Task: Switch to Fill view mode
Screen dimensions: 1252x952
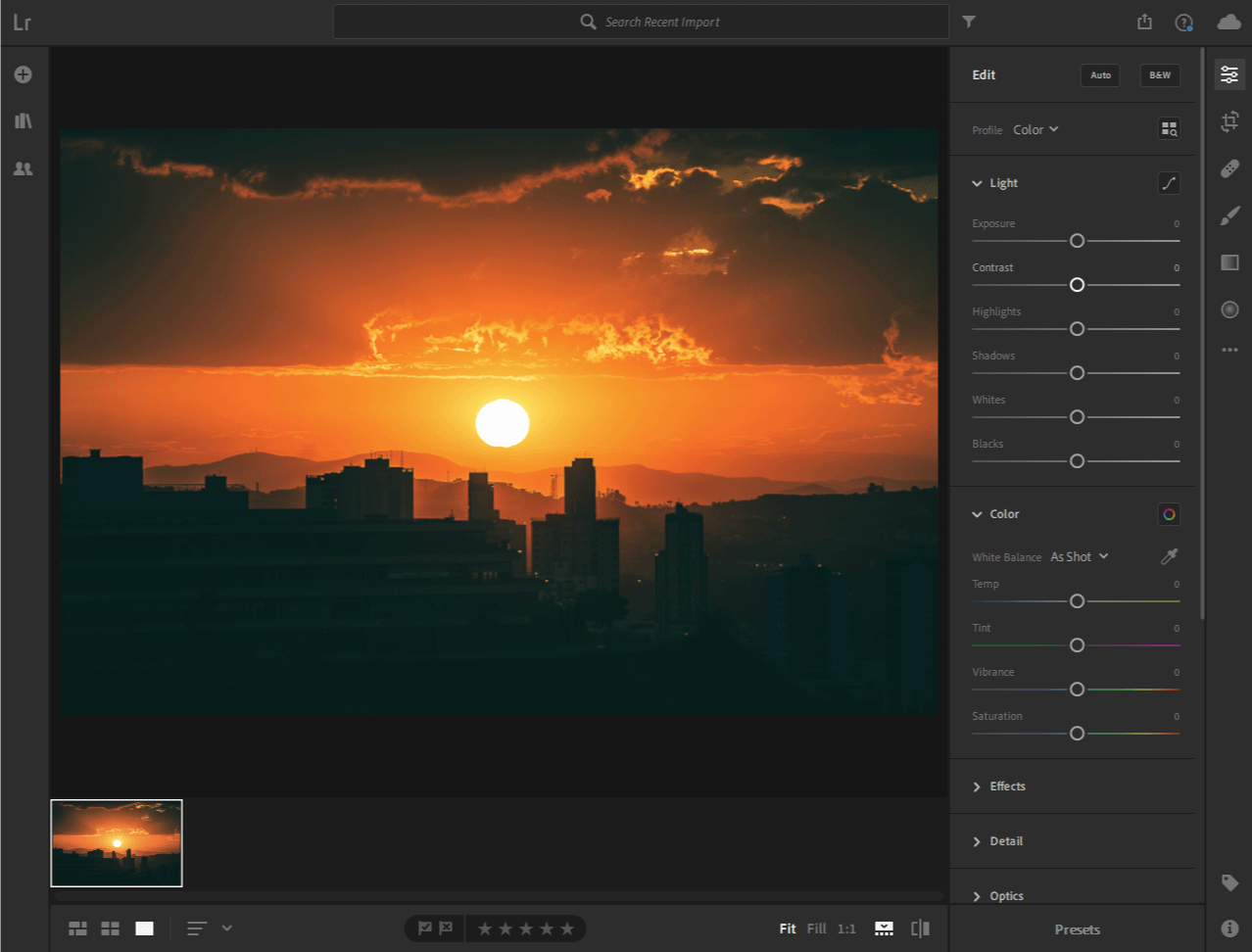Action: pyautogui.click(x=816, y=928)
